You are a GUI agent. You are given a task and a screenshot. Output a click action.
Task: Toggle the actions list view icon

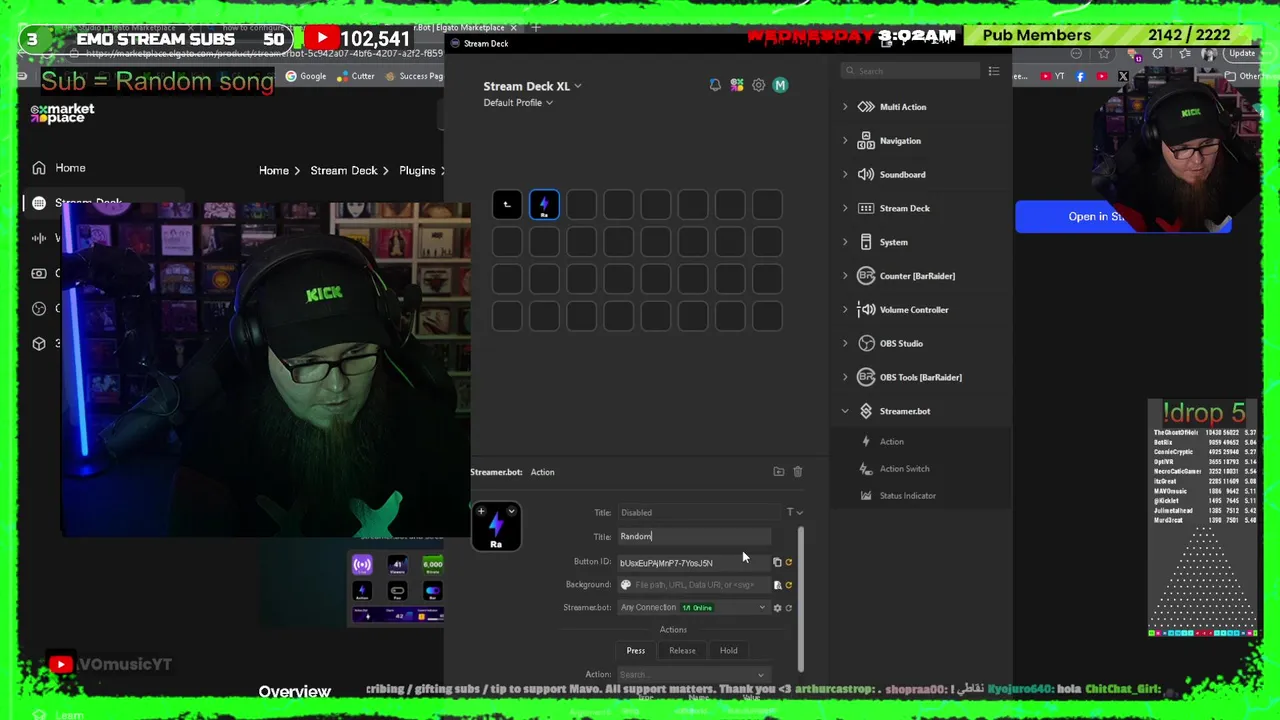click(x=994, y=71)
